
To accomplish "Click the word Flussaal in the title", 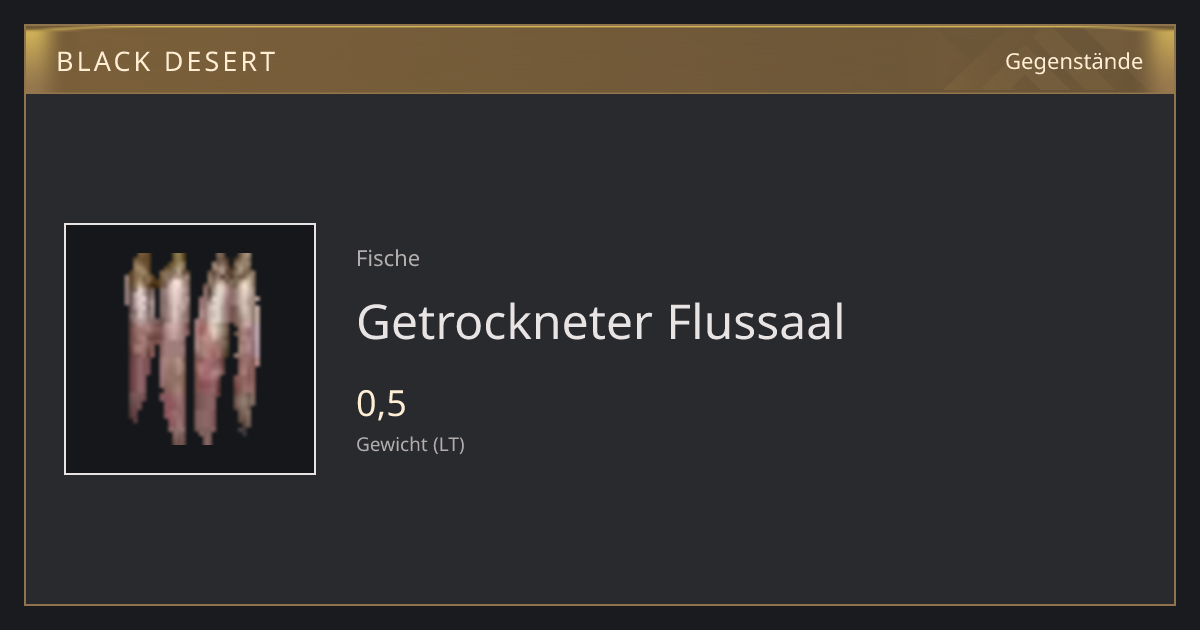I will coord(756,322).
